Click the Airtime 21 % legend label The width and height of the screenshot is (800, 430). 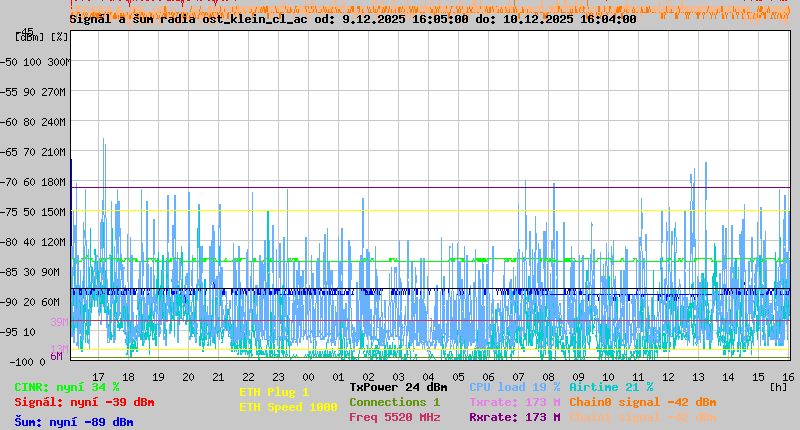pyautogui.click(x=611, y=387)
